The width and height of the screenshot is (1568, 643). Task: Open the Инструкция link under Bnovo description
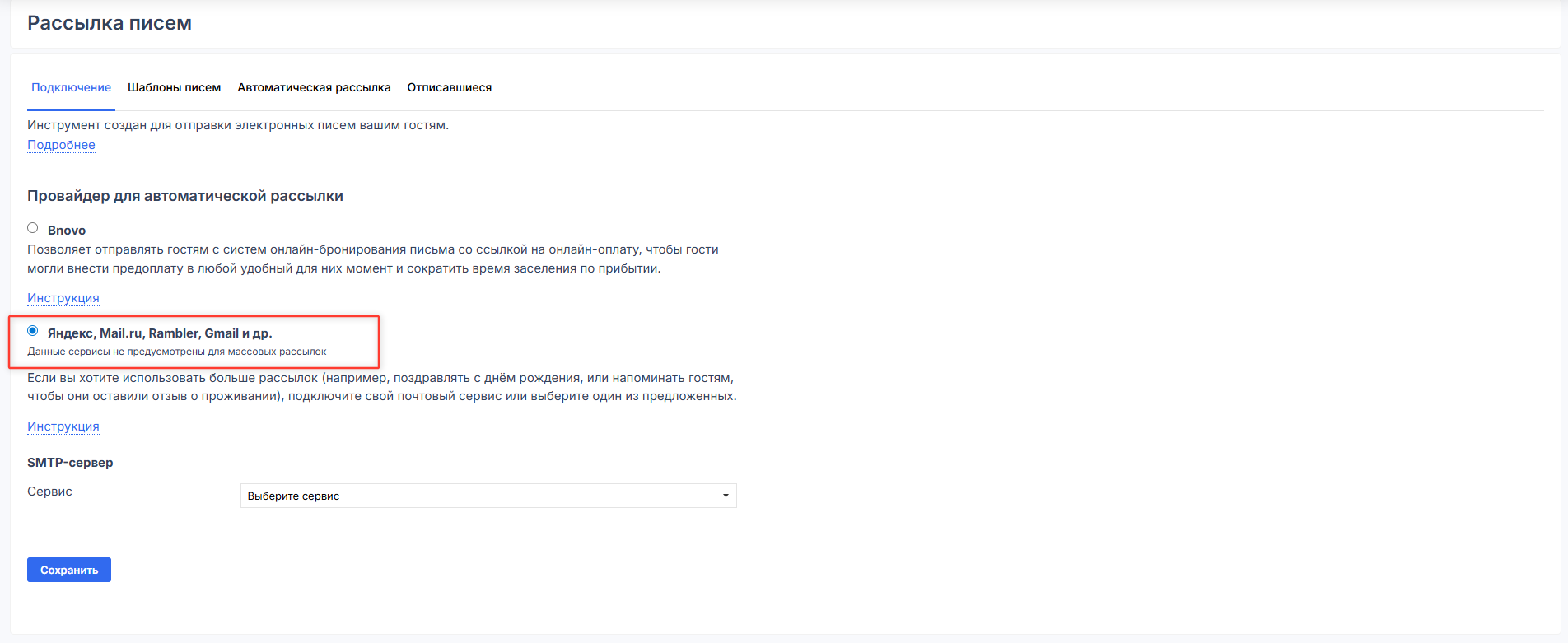(x=63, y=298)
